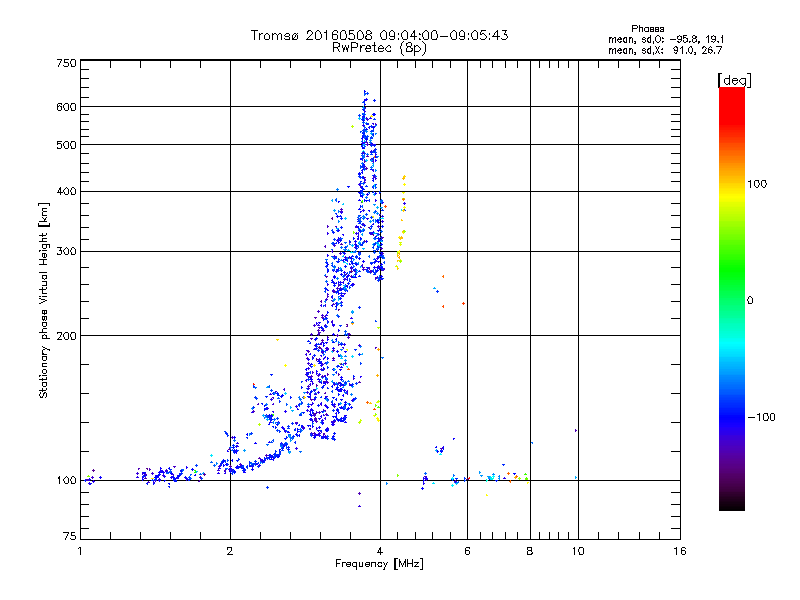
Task: Click the y-axis '200' tick label
Action: (66, 336)
